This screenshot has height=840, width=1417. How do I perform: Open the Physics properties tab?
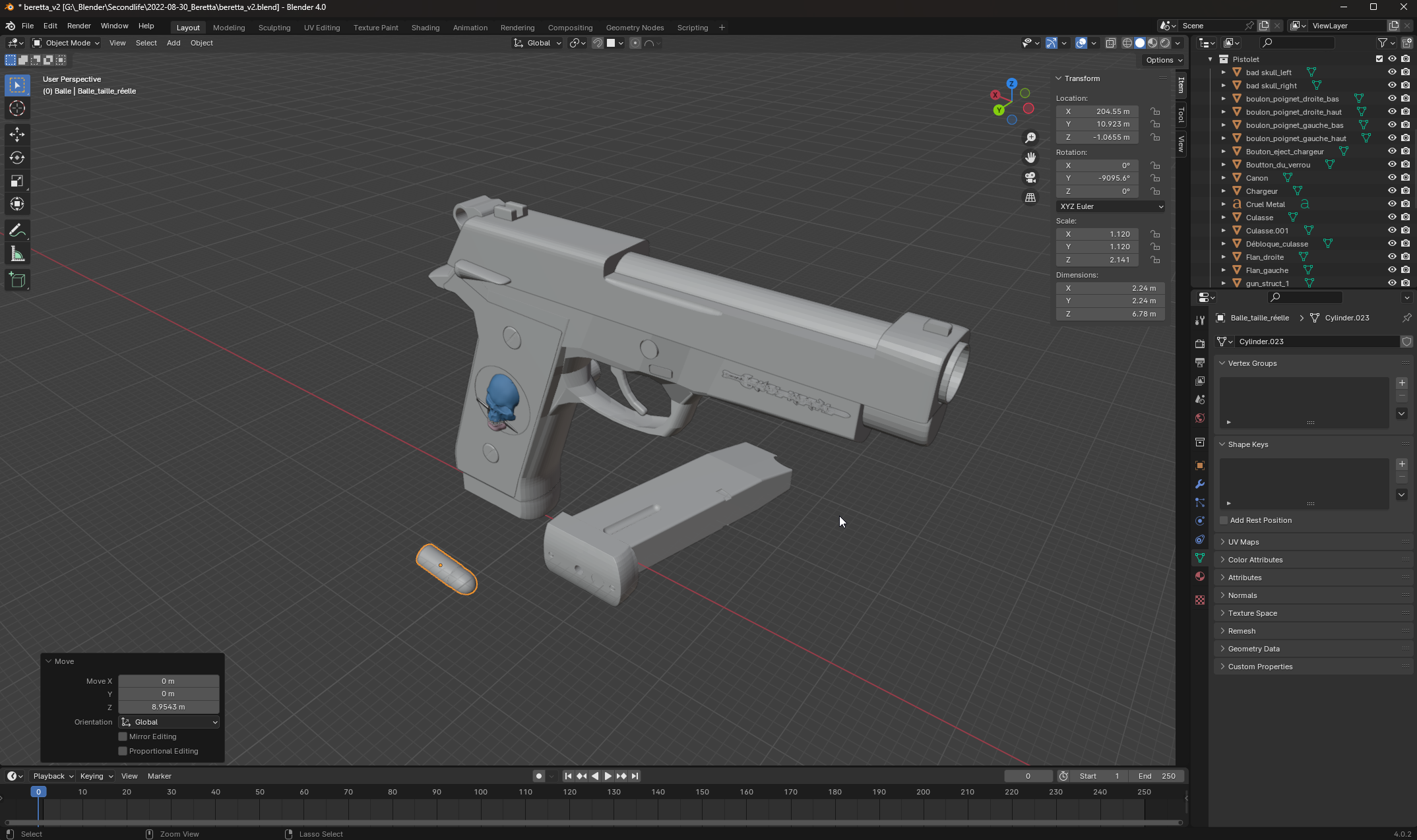pos(1200,521)
